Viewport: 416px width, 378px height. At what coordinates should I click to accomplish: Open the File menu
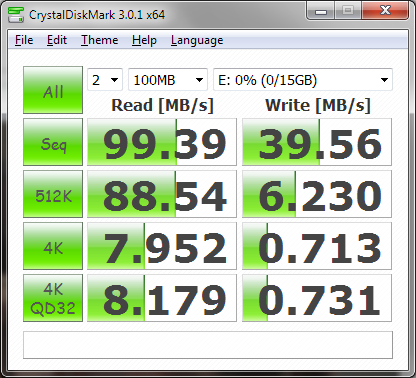(x=24, y=40)
